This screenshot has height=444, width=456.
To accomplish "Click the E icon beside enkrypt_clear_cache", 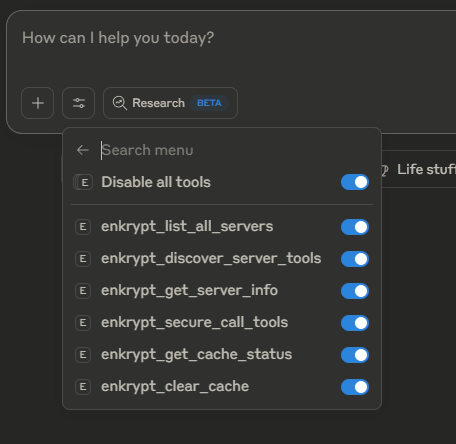I will 83,387.
